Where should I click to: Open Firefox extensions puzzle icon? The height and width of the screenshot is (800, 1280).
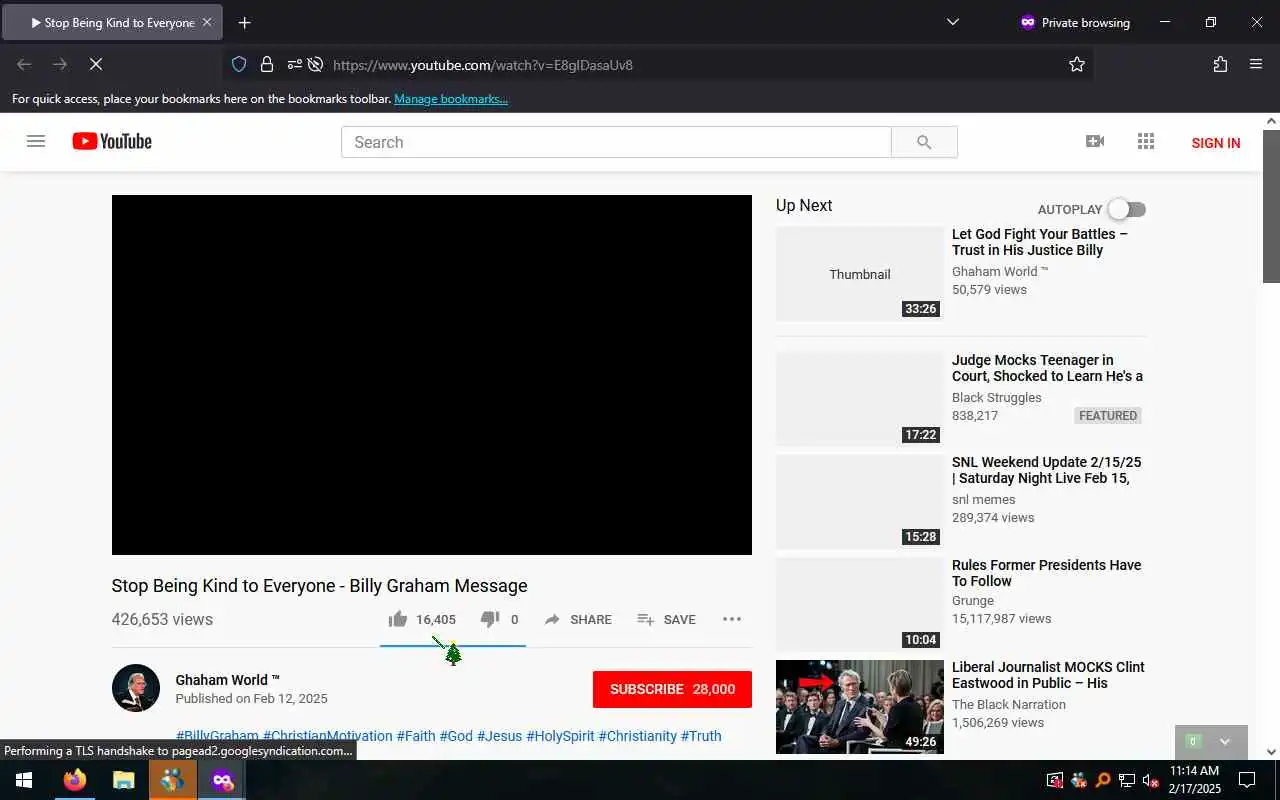pyautogui.click(x=1220, y=65)
